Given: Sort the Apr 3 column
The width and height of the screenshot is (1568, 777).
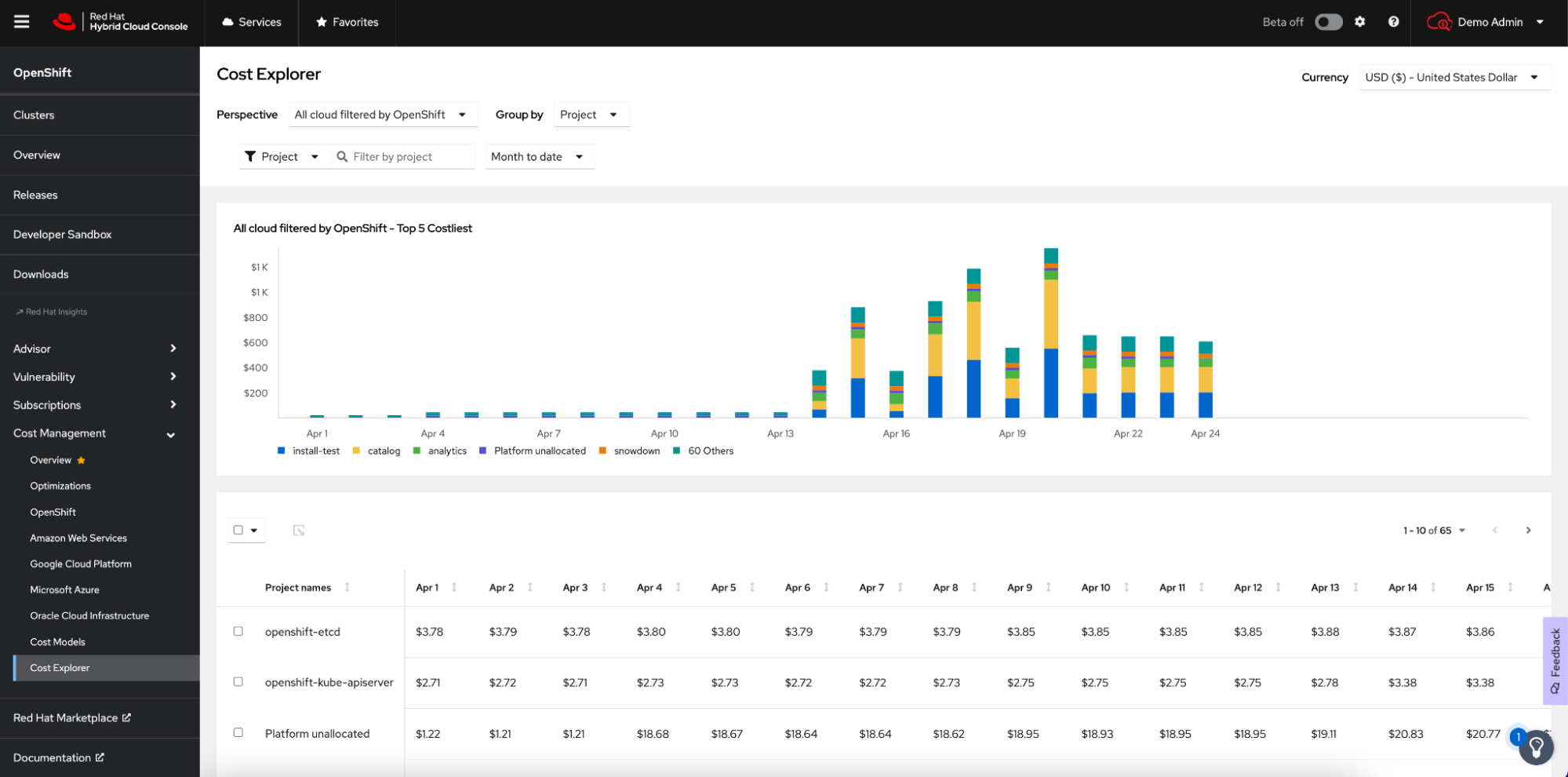Looking at the screenshot, I should [604, 587].
